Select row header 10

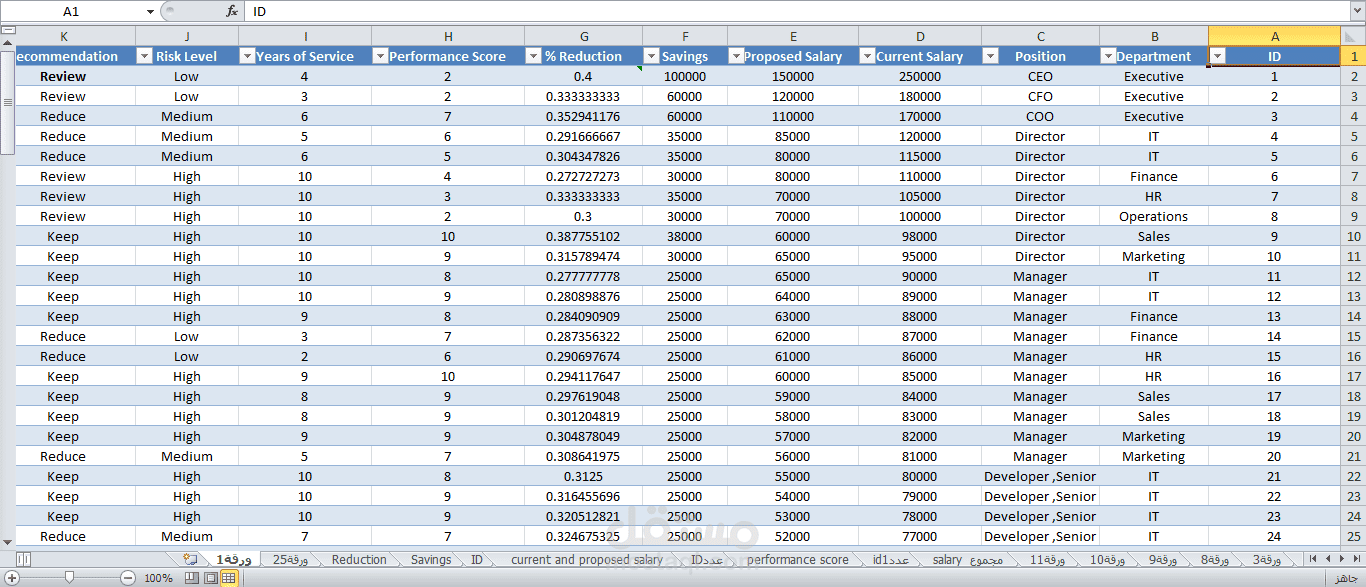point(1353,237)
